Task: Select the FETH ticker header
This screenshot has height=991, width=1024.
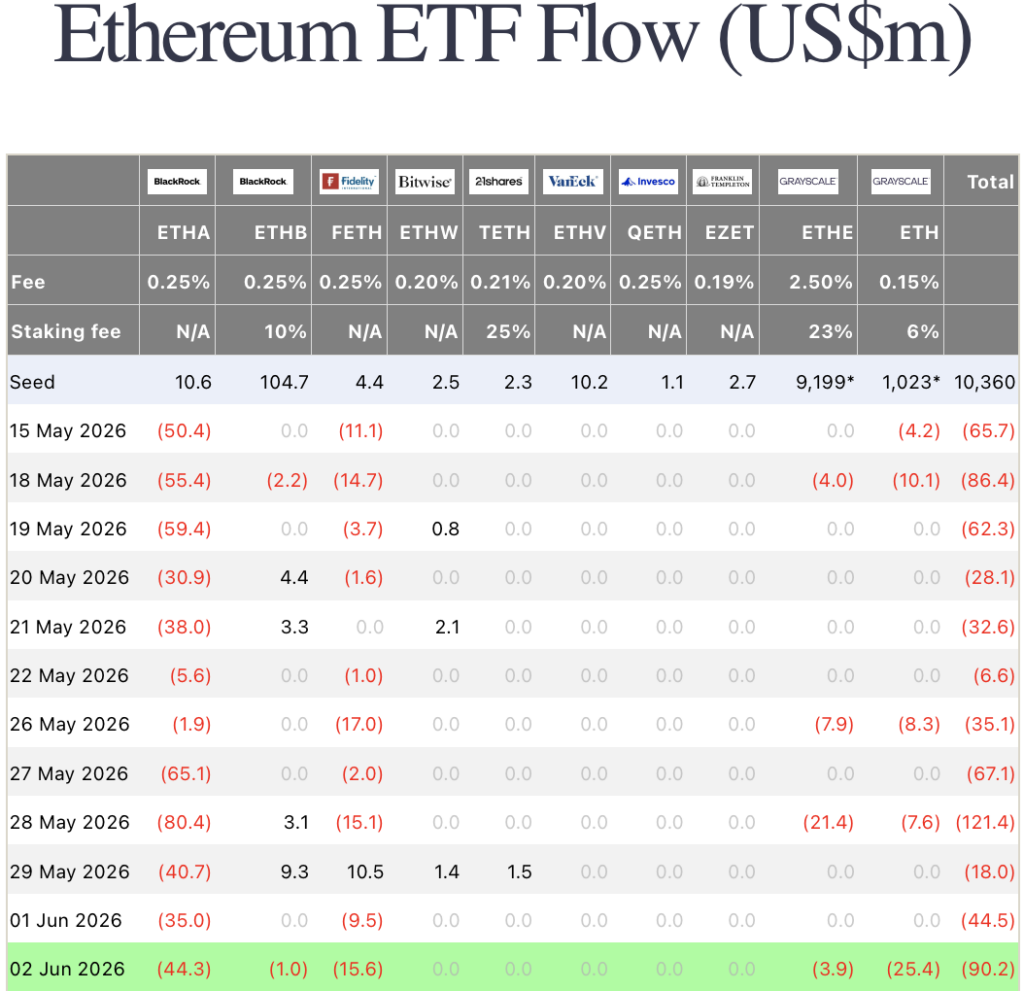Action: tap(357, 233)
